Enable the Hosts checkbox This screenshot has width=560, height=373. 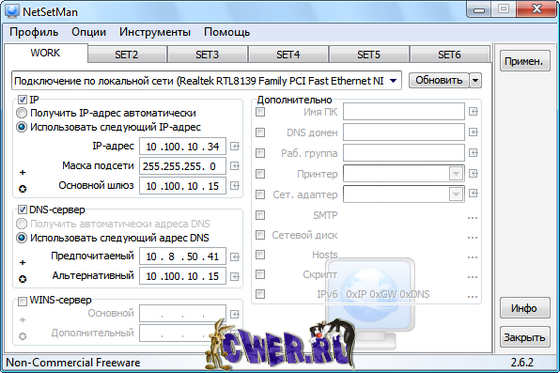click(260, 254)
